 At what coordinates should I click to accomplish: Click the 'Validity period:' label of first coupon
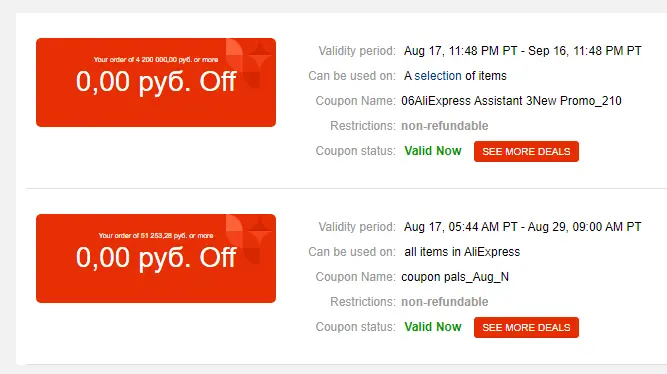pos(357,51)
